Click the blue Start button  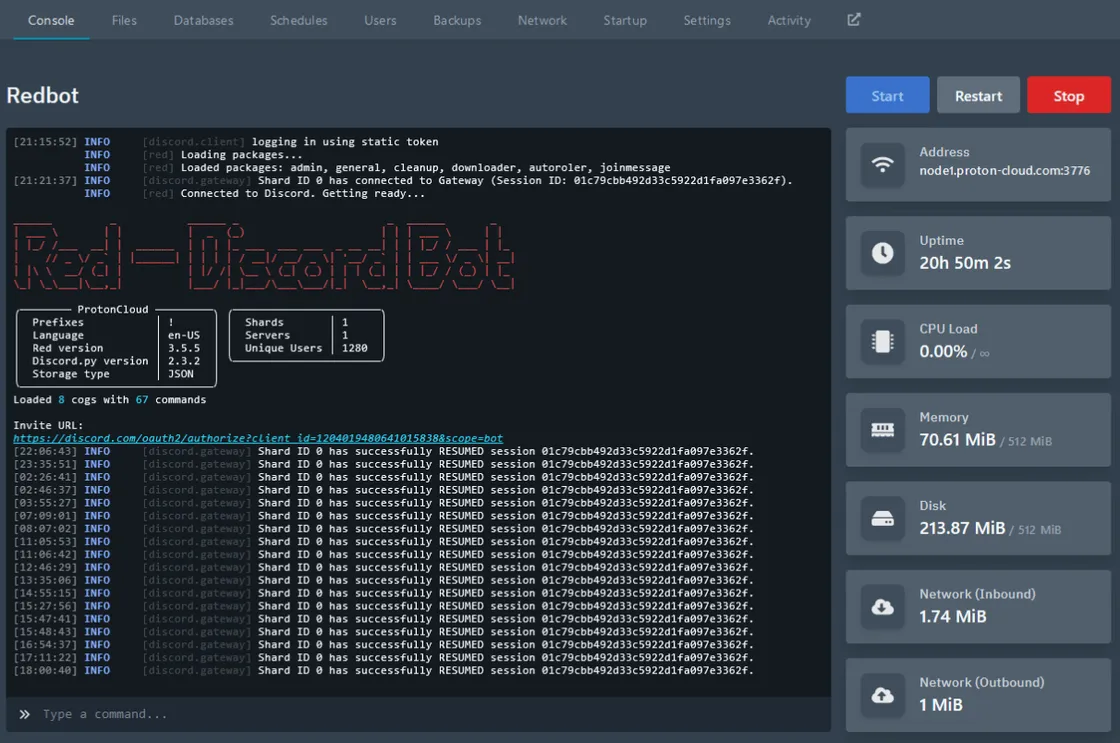click(x=887, y=96)
